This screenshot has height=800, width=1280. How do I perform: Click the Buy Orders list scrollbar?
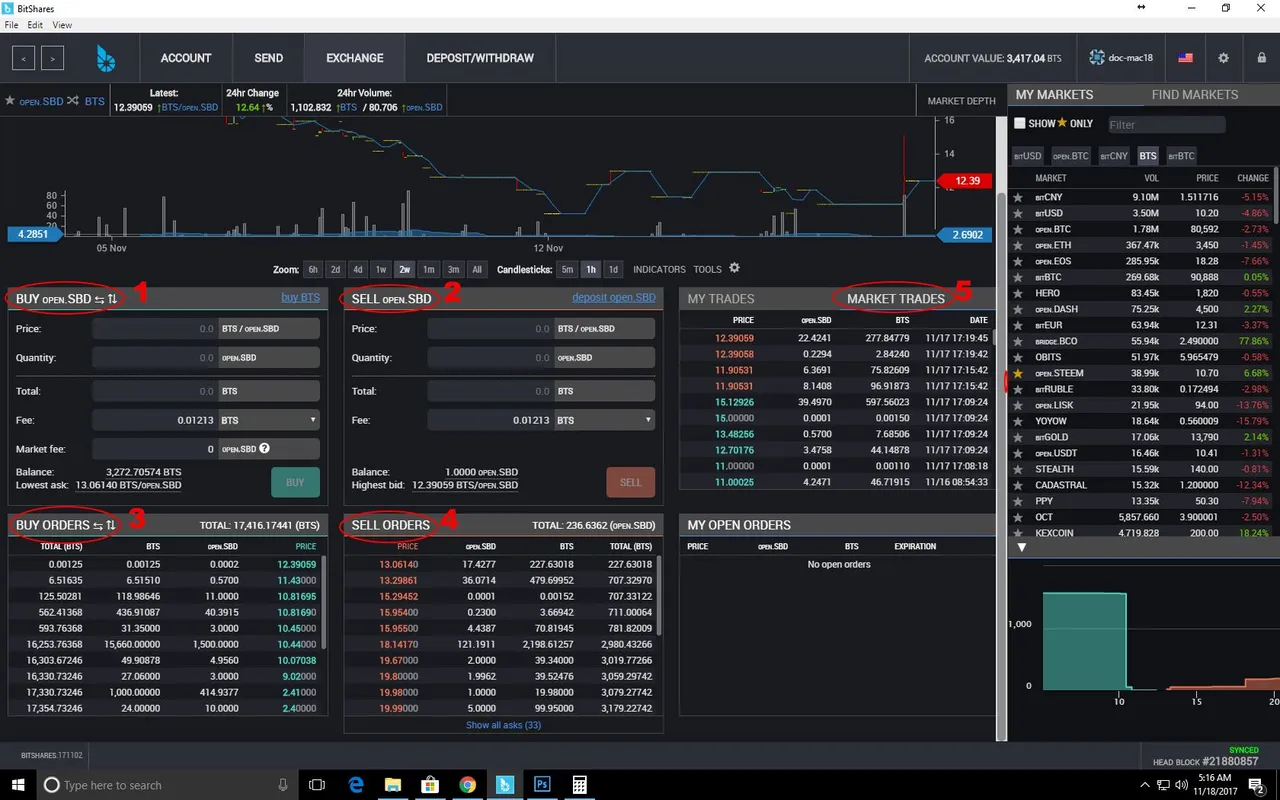click(324, 600)
